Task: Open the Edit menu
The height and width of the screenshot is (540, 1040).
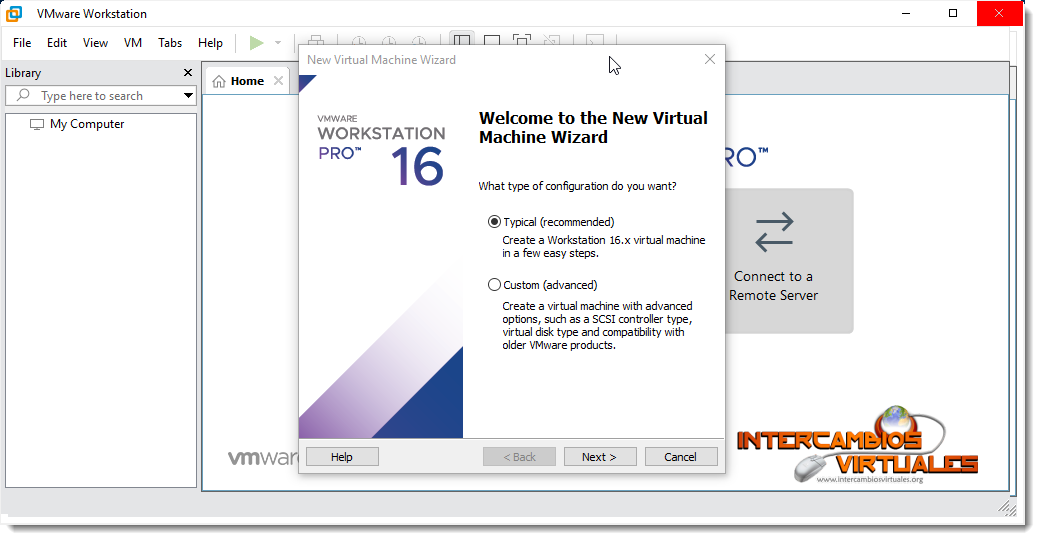Action: tap(57, 42)
